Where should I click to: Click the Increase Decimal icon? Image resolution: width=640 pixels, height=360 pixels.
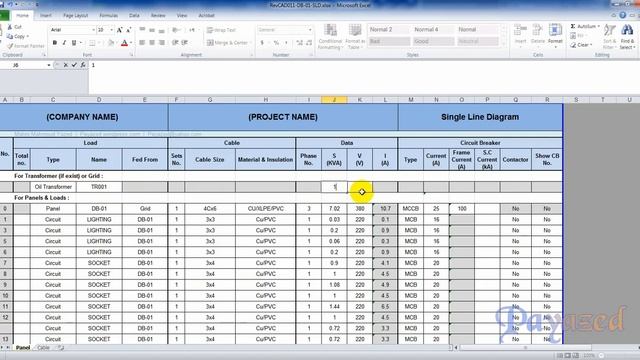(x=300, y=42)
